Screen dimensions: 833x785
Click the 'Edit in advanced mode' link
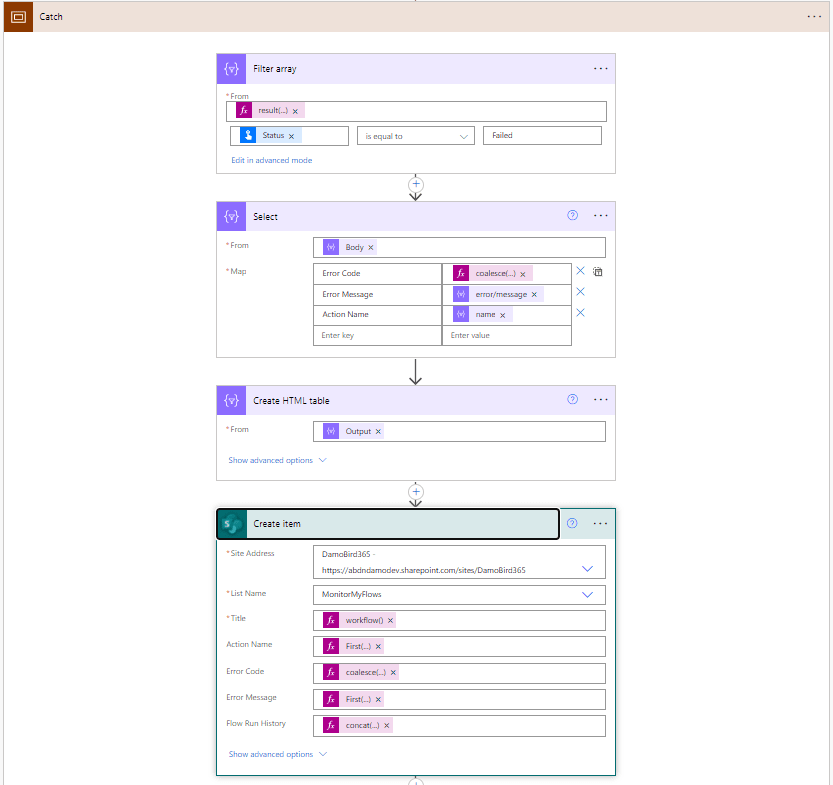[271, 159]
